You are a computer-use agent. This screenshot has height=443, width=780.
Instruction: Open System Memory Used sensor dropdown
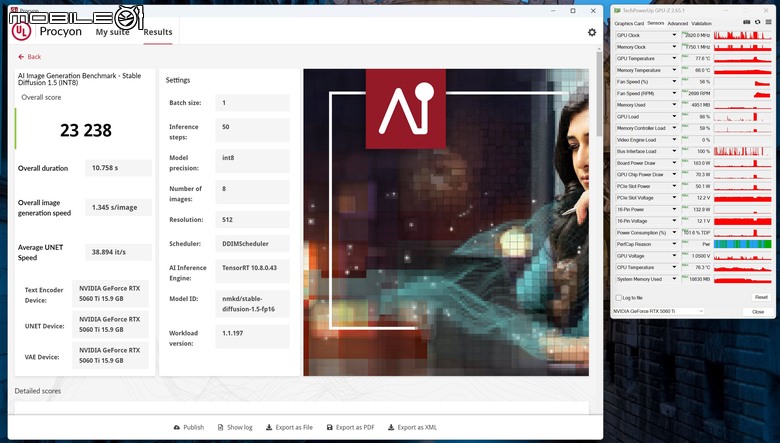pyautogui.click(x=674, y=279)
